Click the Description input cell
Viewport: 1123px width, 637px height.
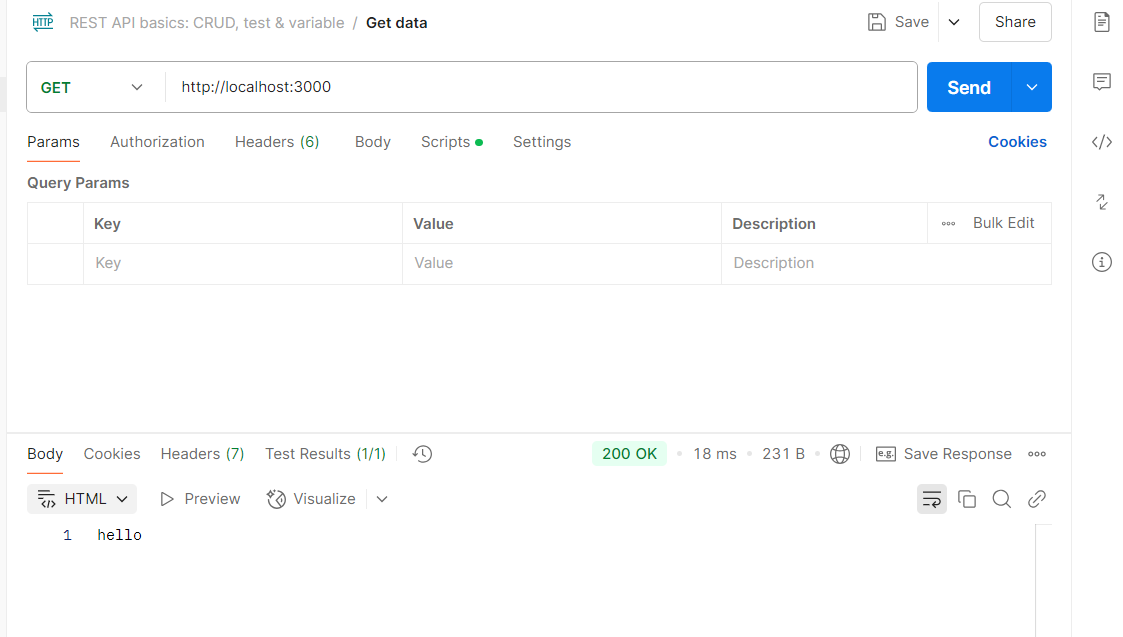click(886, 263)
